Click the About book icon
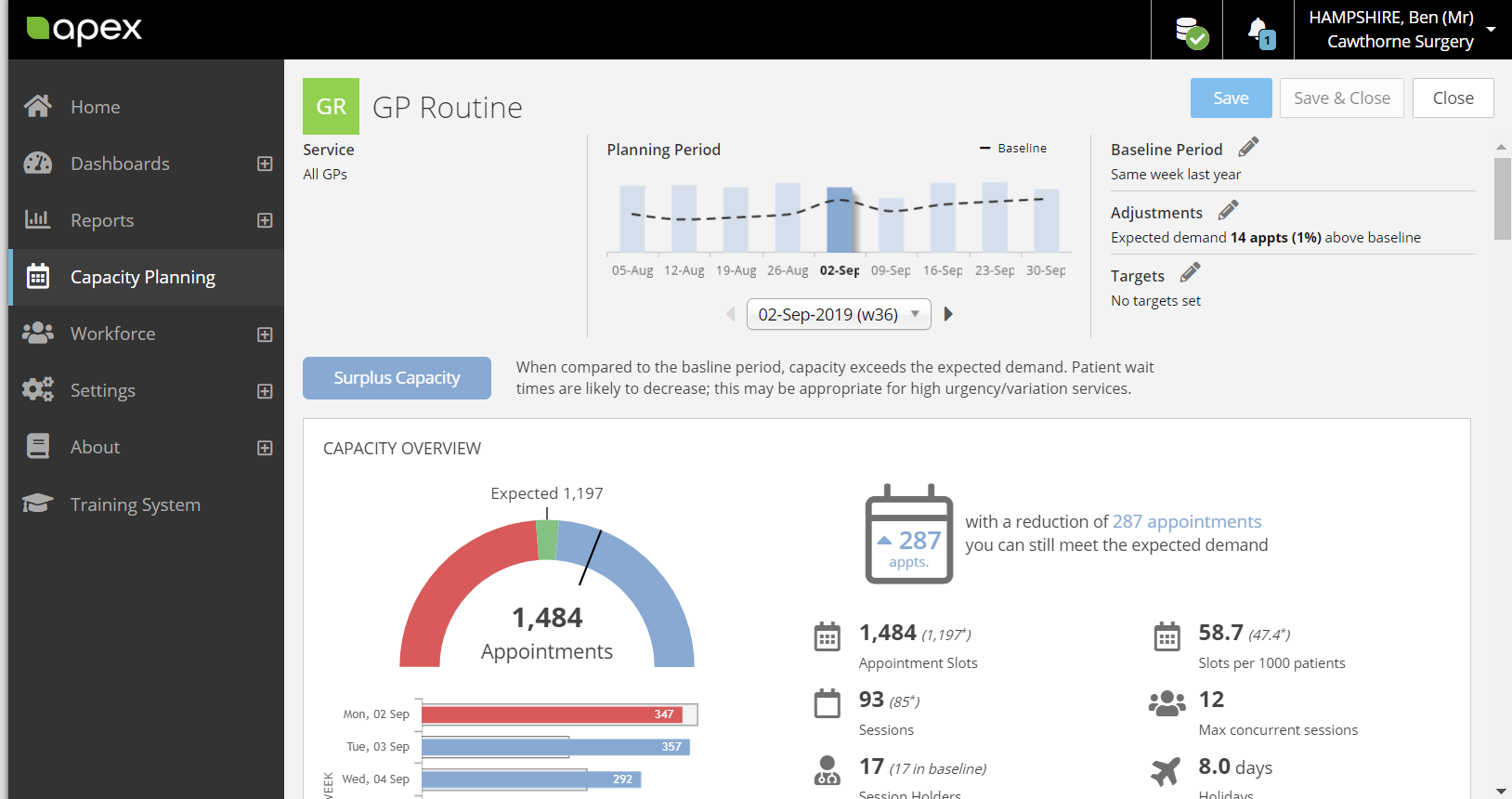Viewport: 1512px width, 799px height. tap(38, 447)
